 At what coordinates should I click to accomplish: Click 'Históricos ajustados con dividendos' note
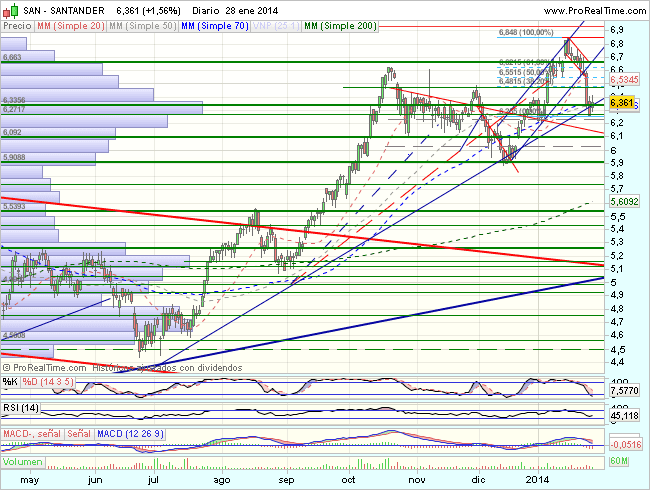pos(167,368)
